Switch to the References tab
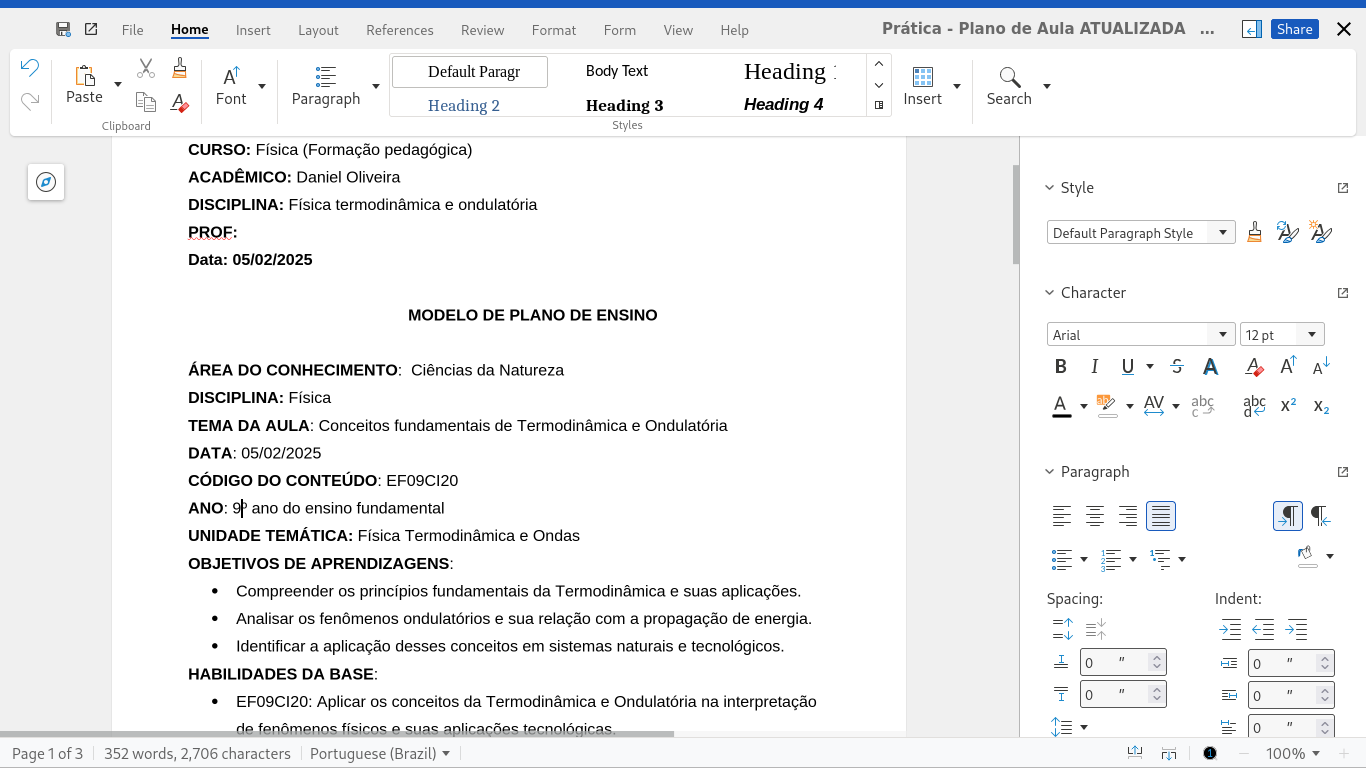1366x768 pixels. click(399, 30)
